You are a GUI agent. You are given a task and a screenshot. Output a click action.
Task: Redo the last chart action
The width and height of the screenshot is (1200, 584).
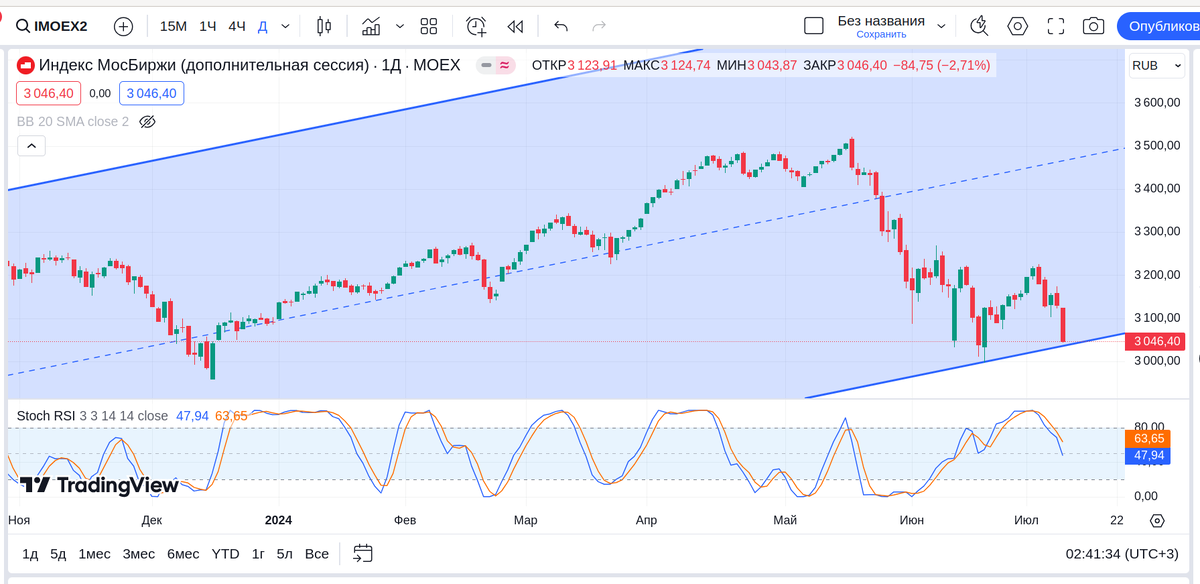(599, 26)
